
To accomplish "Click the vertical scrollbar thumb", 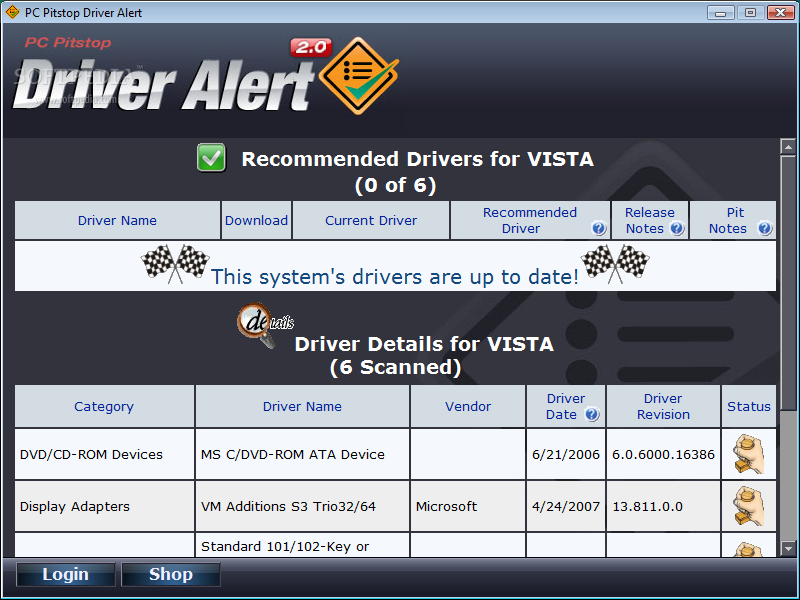I will coord(788,282).
